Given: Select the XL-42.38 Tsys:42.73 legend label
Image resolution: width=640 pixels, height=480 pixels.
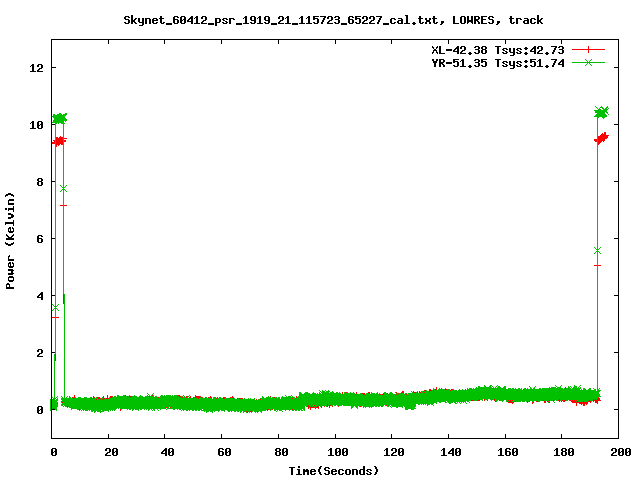Looking at the screenshot, I should tap(498, 50).
